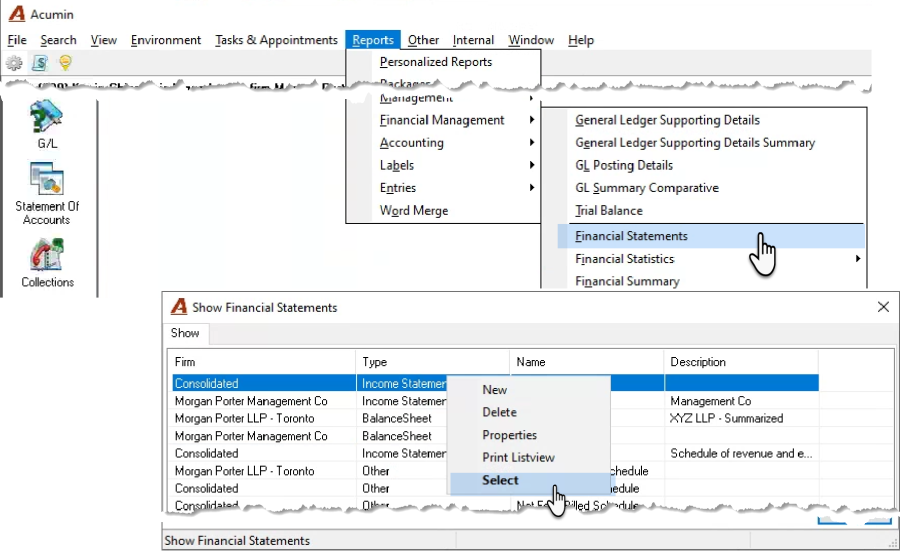
Task: Expand the Labels submenu
Action: 443,165
